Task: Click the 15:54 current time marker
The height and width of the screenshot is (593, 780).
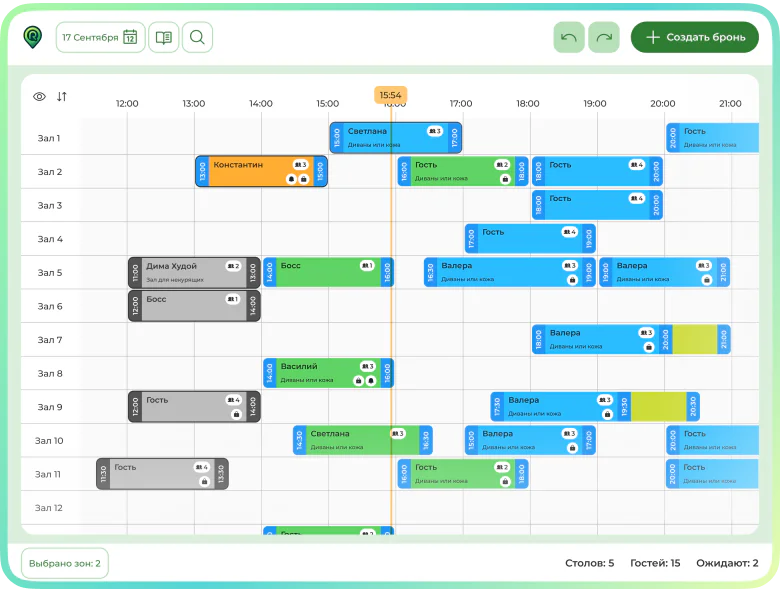Action: click(x=390, y=95)
